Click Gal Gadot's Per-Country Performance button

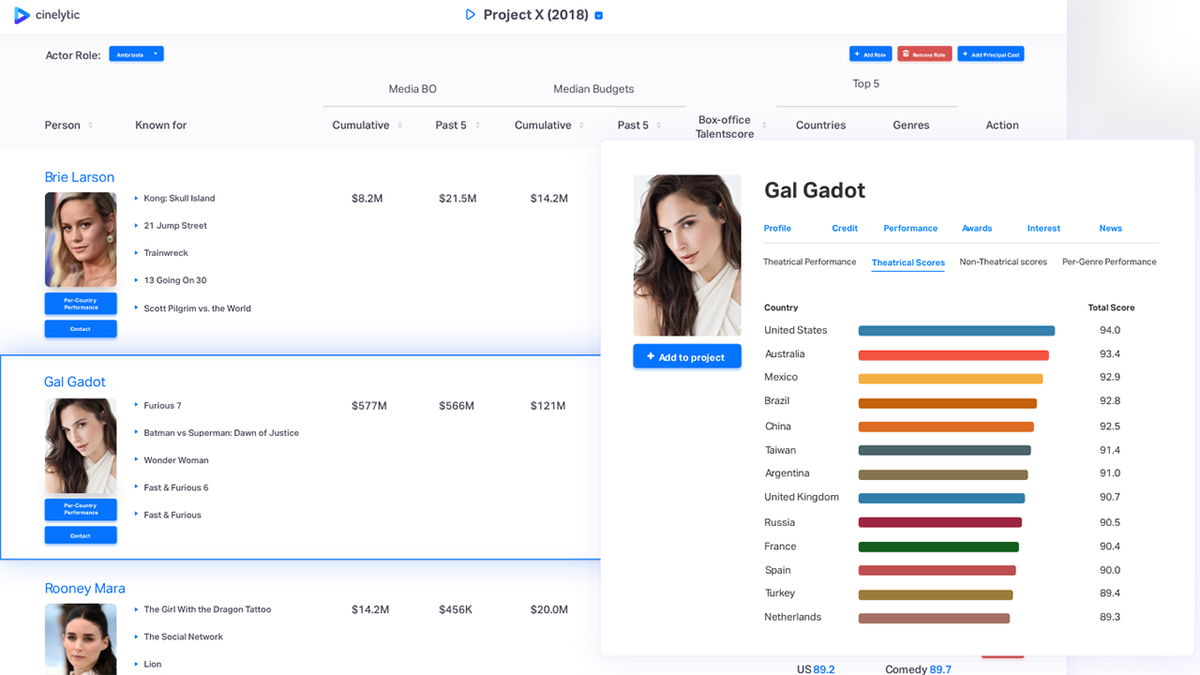point(81,509)
